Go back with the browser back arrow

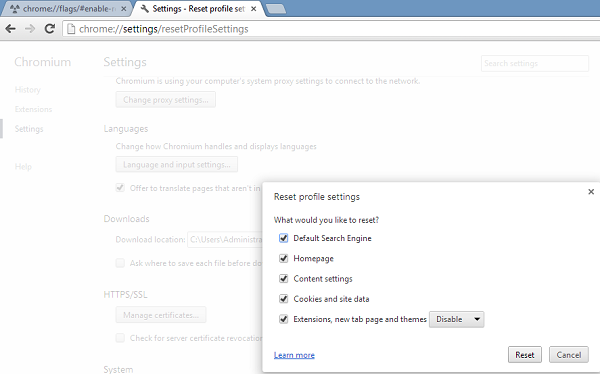(11, 29)
